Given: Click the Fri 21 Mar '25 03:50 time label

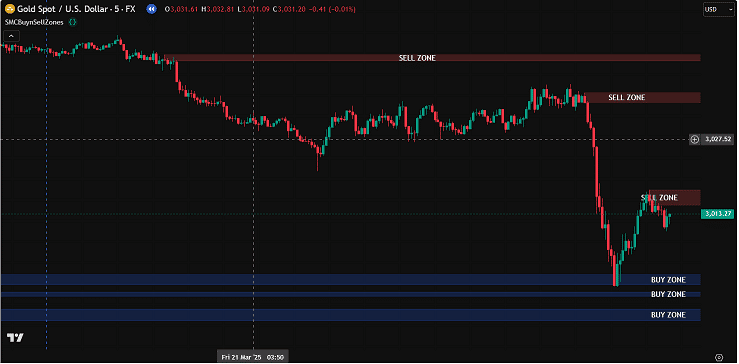Looking at the screenshot, I should pos(253,357).
